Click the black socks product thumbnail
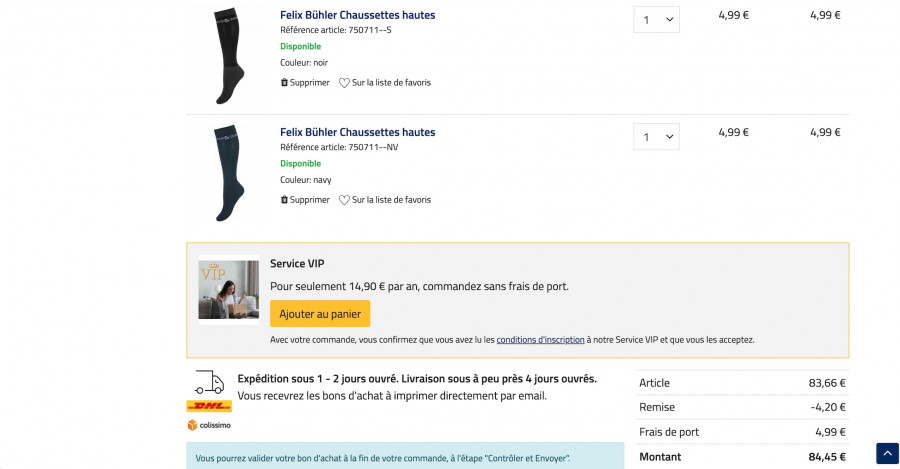 [x=226, y=55]
